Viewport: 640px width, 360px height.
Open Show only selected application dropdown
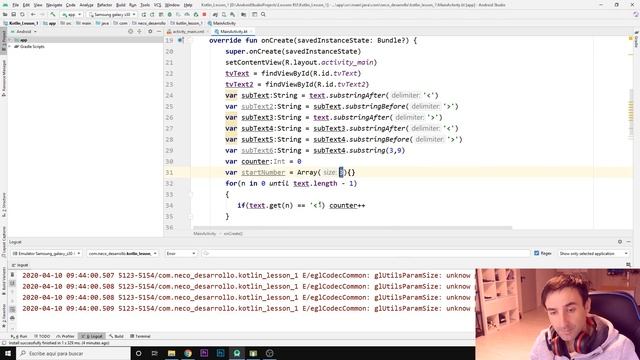click(593, 253)
